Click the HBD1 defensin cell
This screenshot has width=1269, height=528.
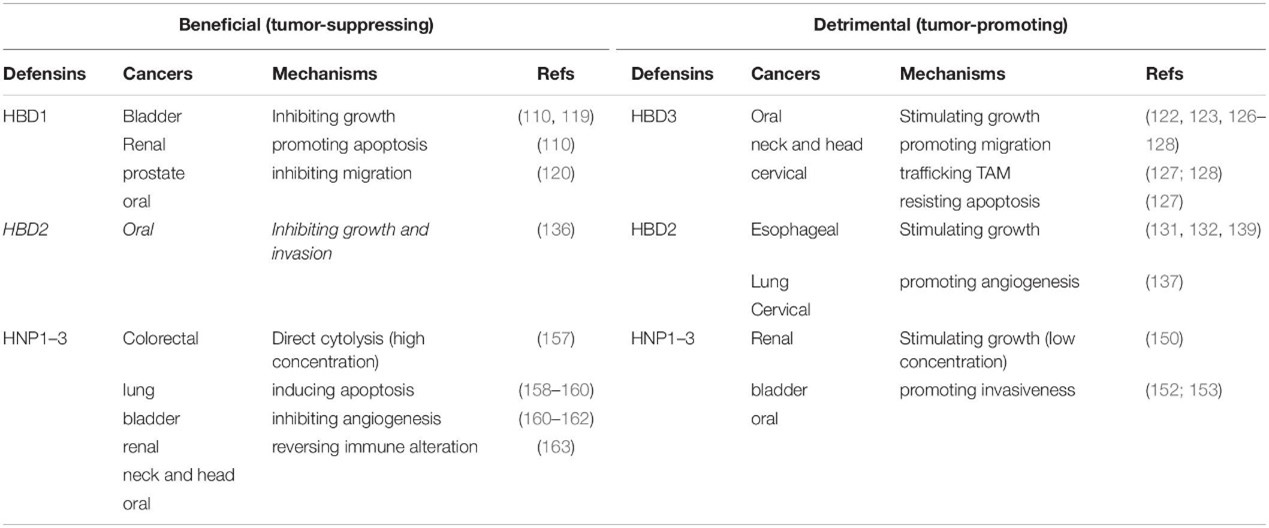27,116
